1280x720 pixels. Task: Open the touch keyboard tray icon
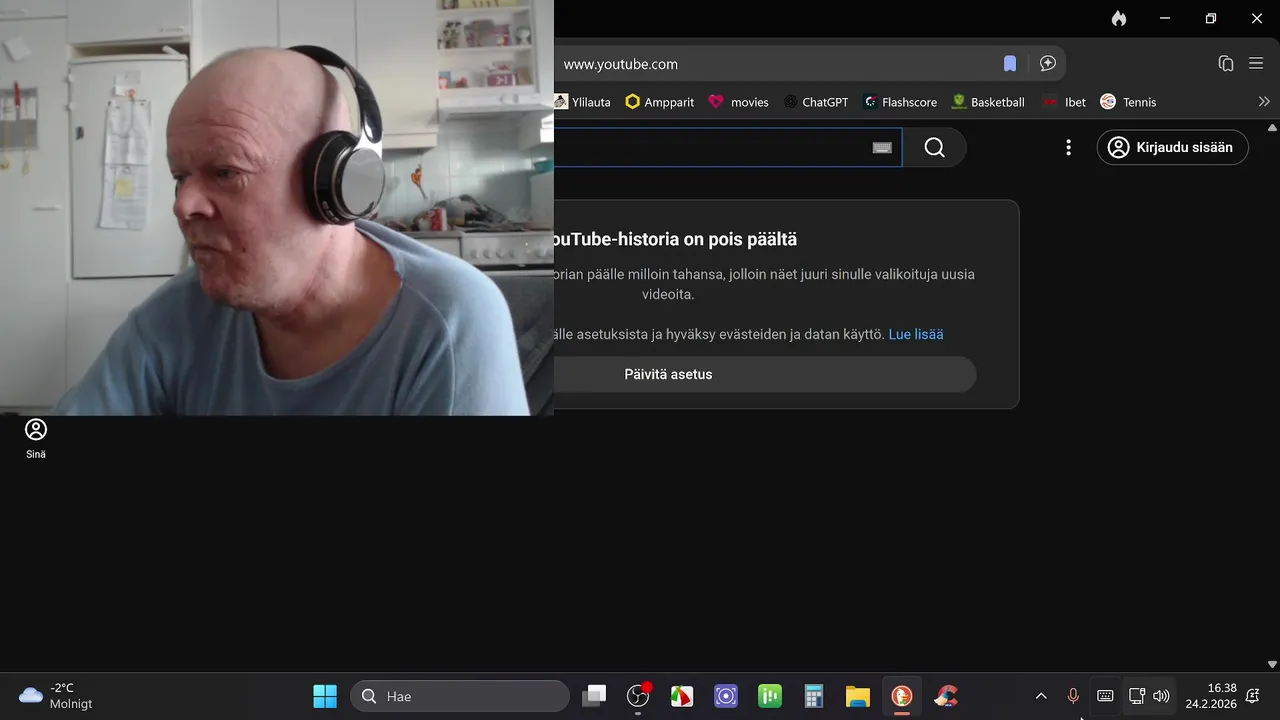click(1105, 696)
